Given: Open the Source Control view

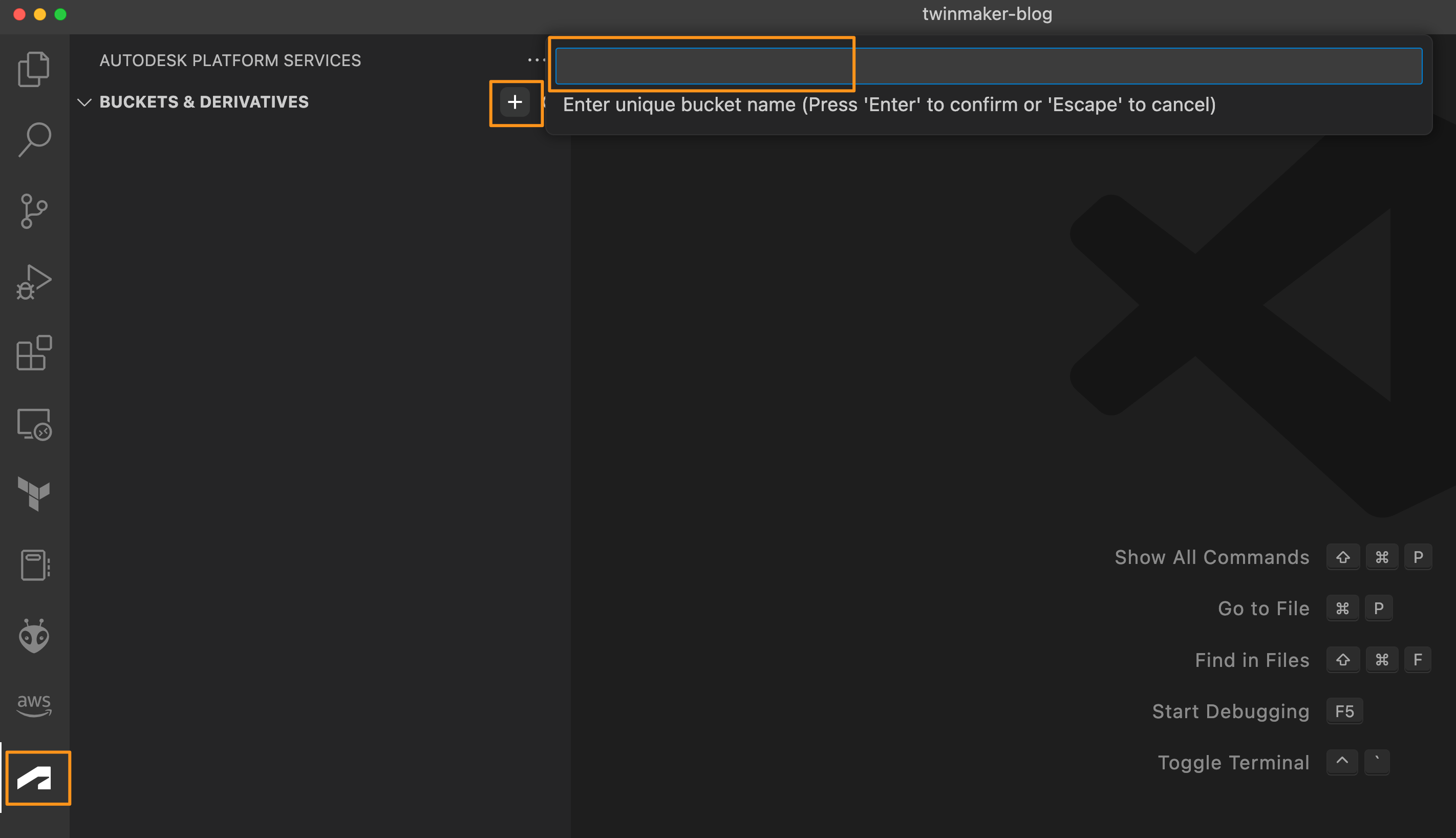Looking at the screenshot, I should 34,211.
